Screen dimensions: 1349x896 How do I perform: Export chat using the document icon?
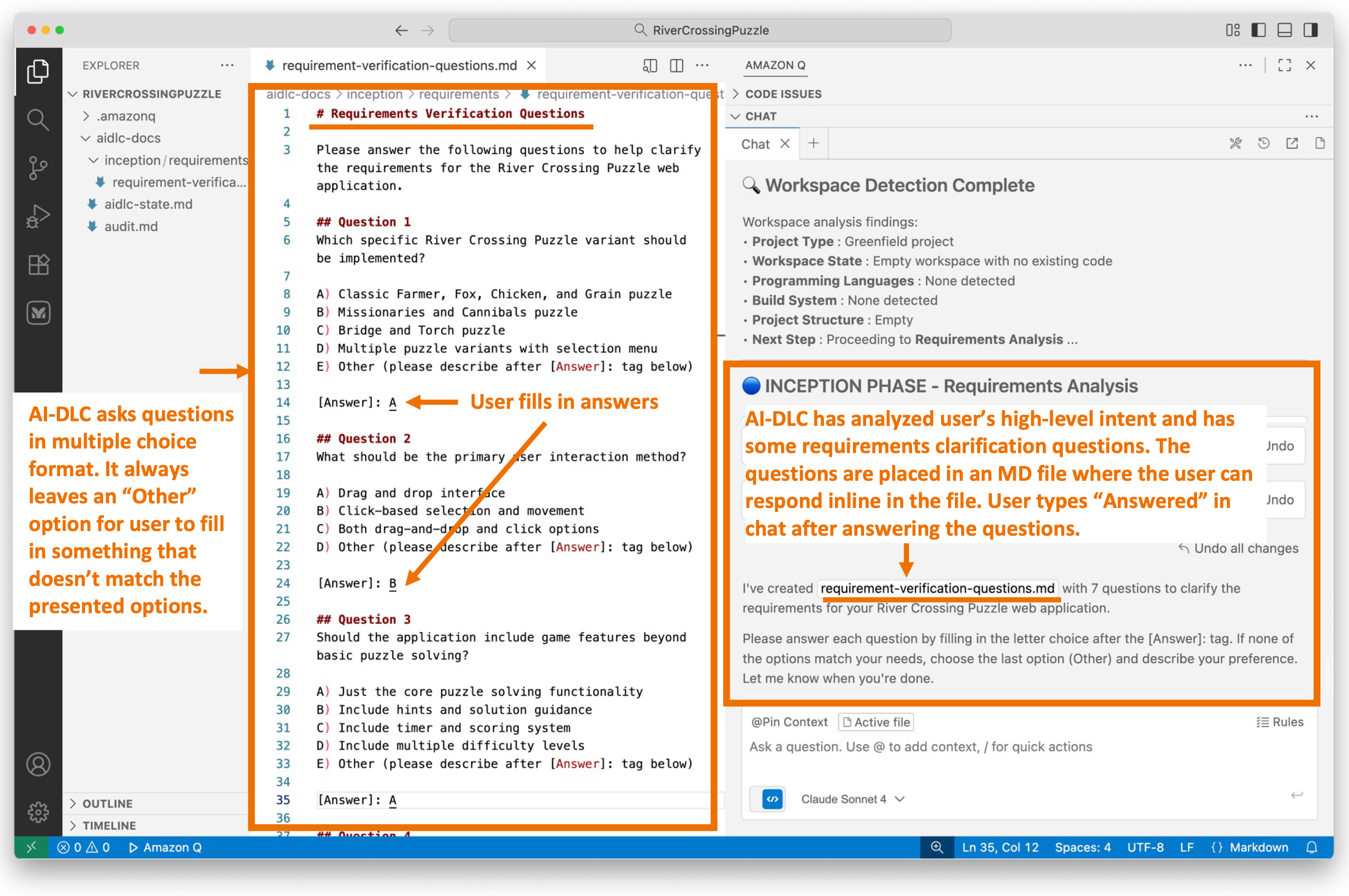click(1320, 143)
